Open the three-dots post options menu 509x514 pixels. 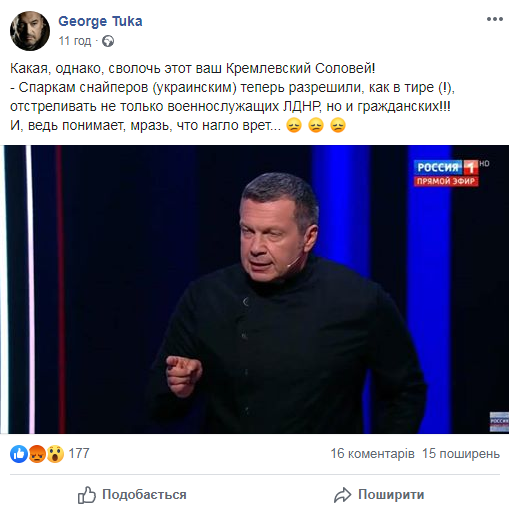click(495, 19)
